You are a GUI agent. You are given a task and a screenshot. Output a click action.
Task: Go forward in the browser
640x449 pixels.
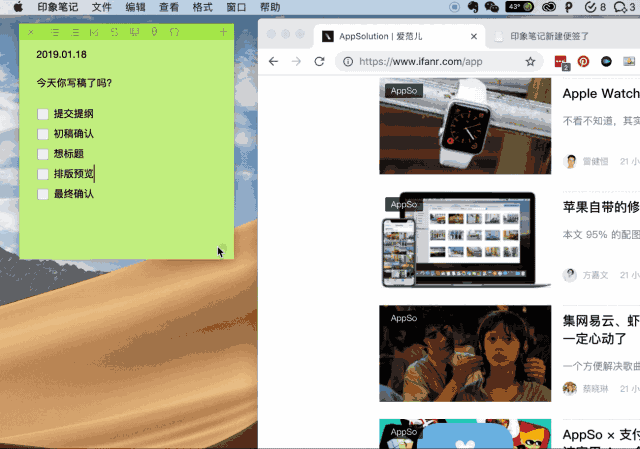pos(296,62)
